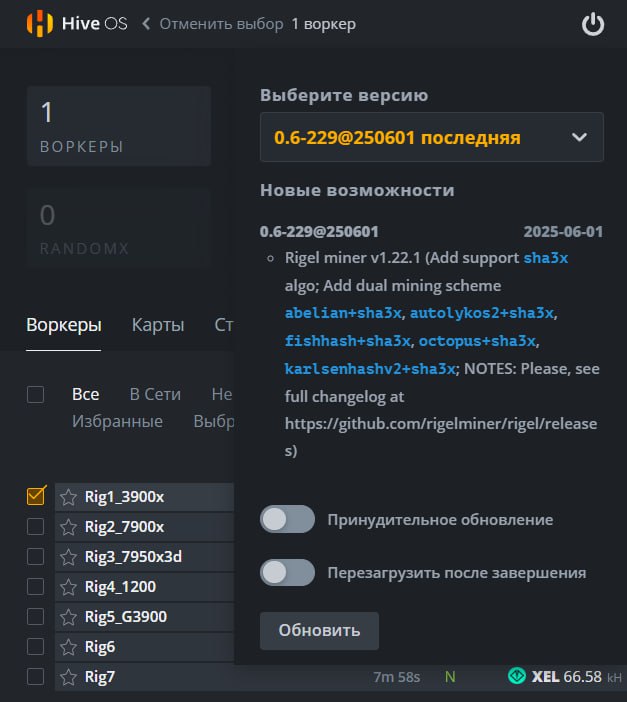Uncheck the Rig1_3900x checkbox
This screenshot has height=702, width=627.
(35, 497)
